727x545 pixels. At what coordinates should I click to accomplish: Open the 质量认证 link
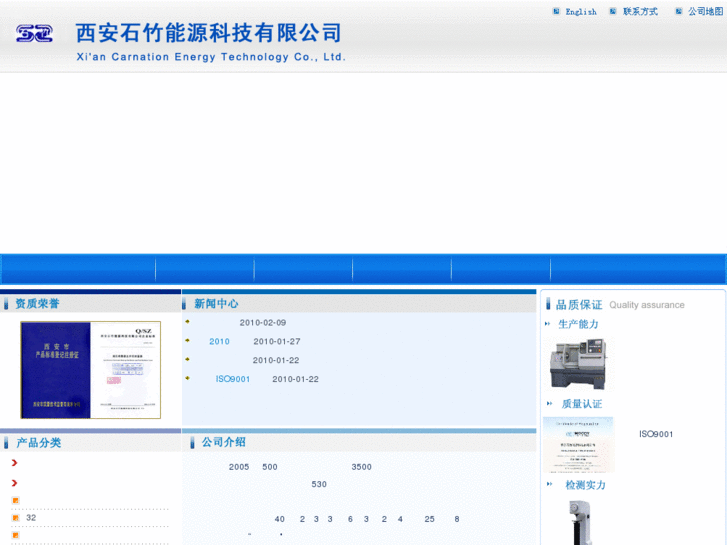(582, 404)
